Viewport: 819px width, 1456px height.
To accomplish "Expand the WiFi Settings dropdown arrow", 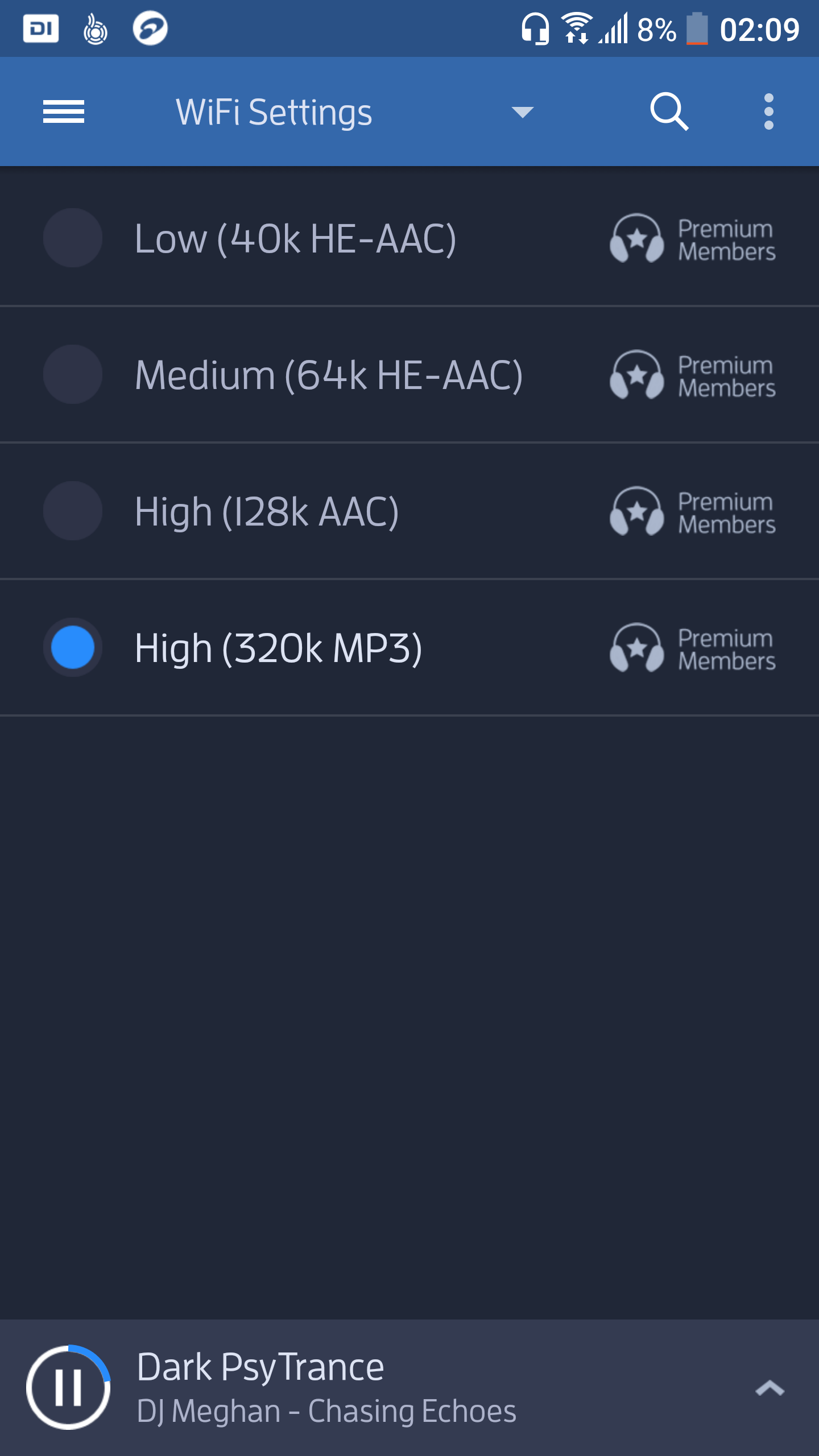I will coord(523,112).
